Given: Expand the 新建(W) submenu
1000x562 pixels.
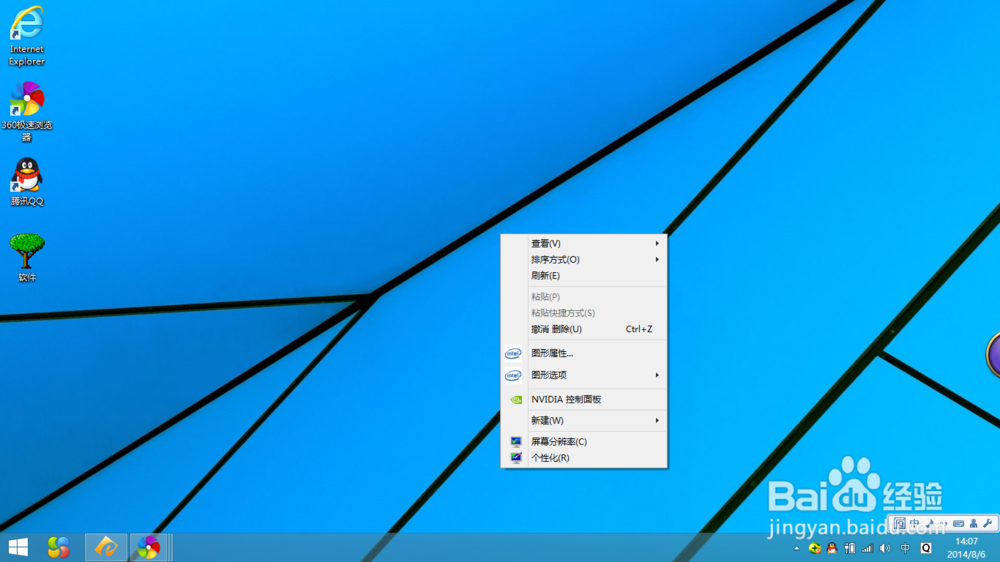Looking at the screenshot, I should point(584,420).
